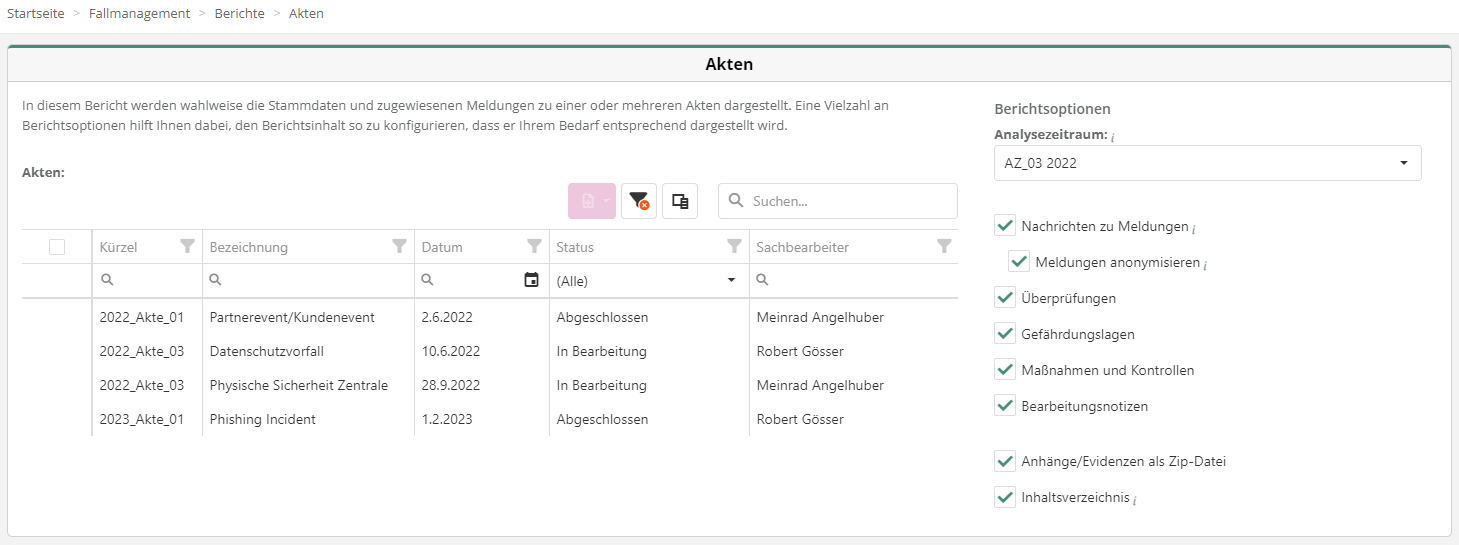The width and height of the screenshot is (1459, 545).
Task: Click filter icon in Sachbearbeiter column header
Action: 944,247
